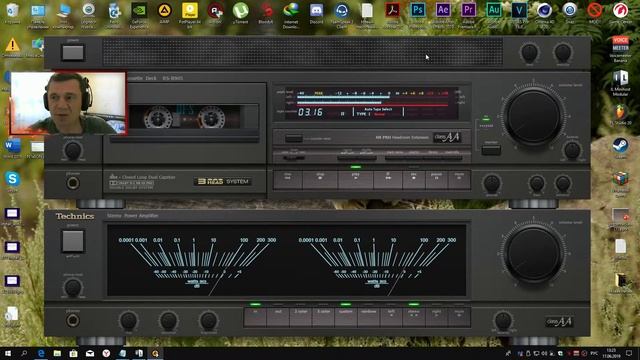Launch uTorrent from the desktop
Image resolution: width=640 pixels, height=360 pixels.
click(240, 14)
